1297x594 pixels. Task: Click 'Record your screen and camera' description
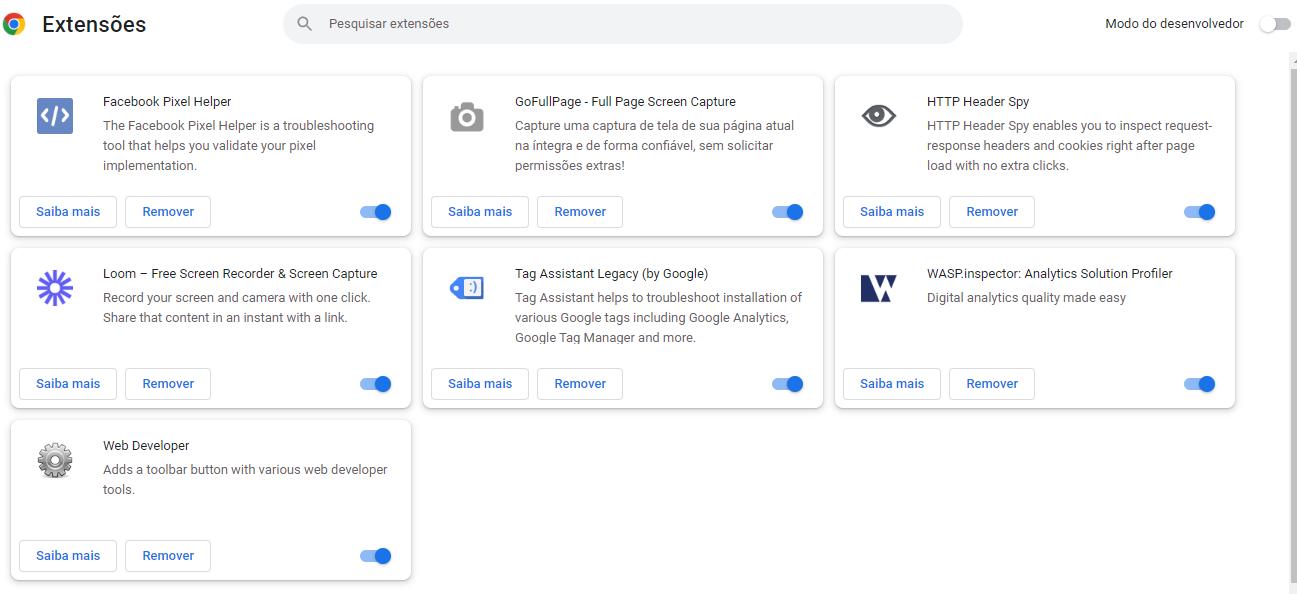pyautogui.click(x=237, y=308)
